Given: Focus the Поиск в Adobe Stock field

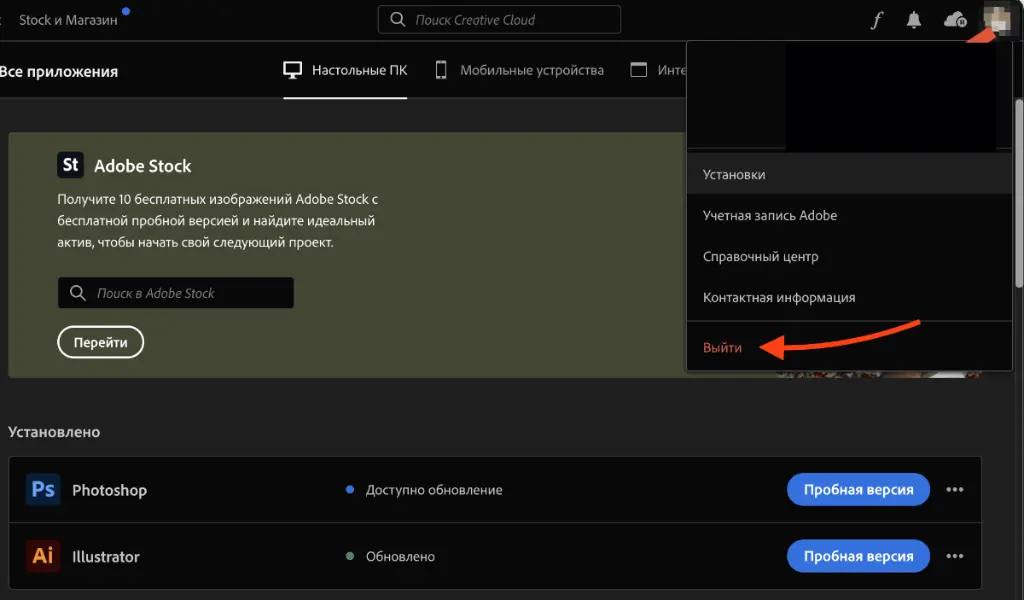Looking at the screenshot, I should click(x=187, y=293).
